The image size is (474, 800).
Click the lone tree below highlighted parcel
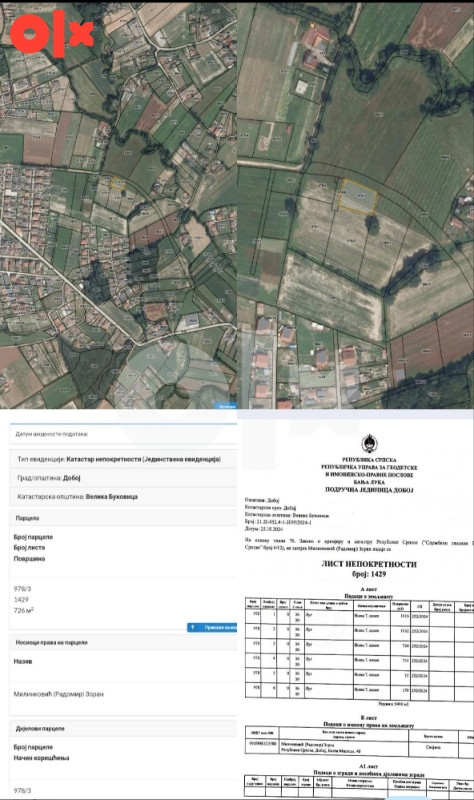coord(372,224)
